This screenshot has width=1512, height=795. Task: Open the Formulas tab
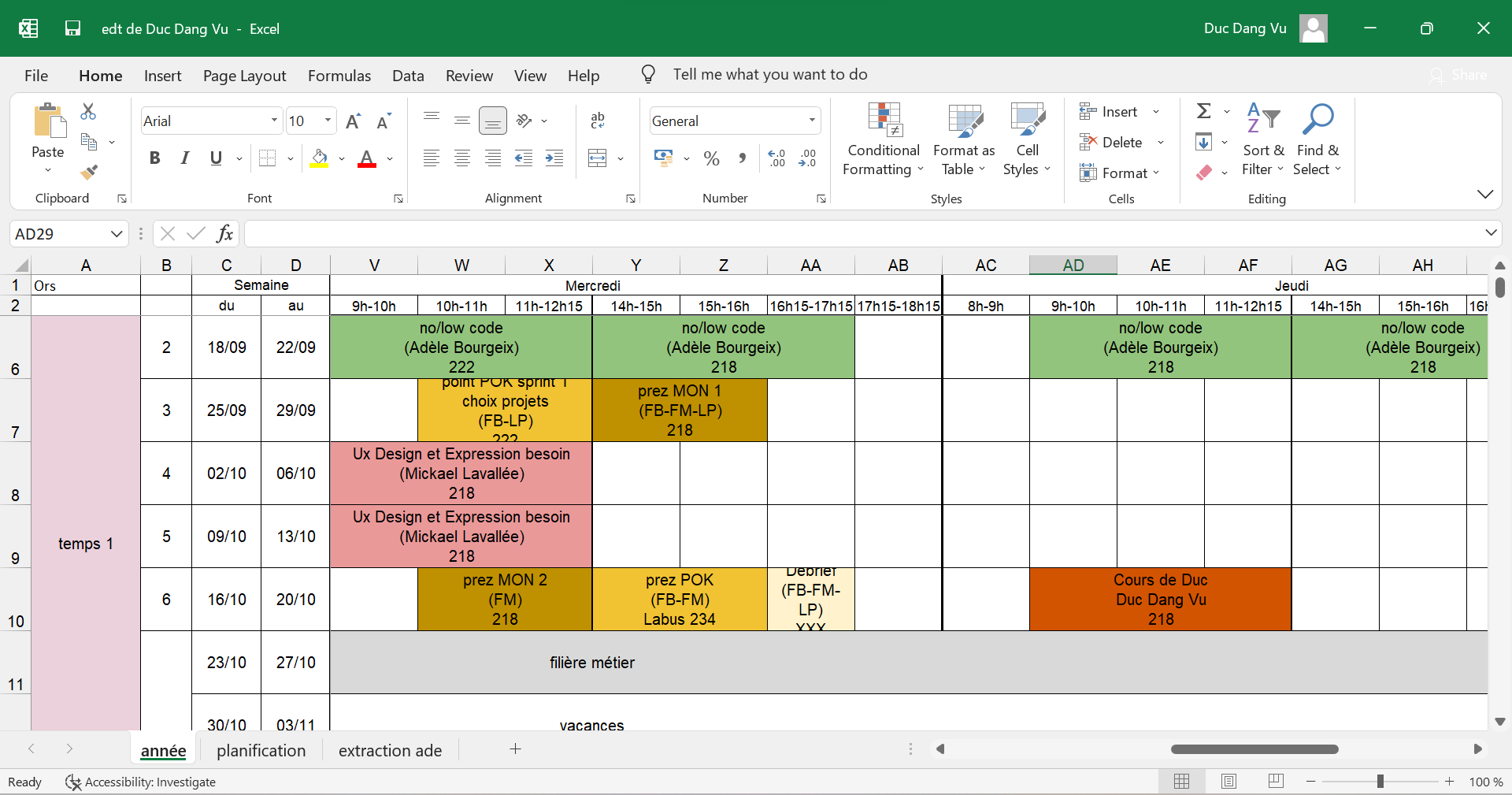(339, 76)
